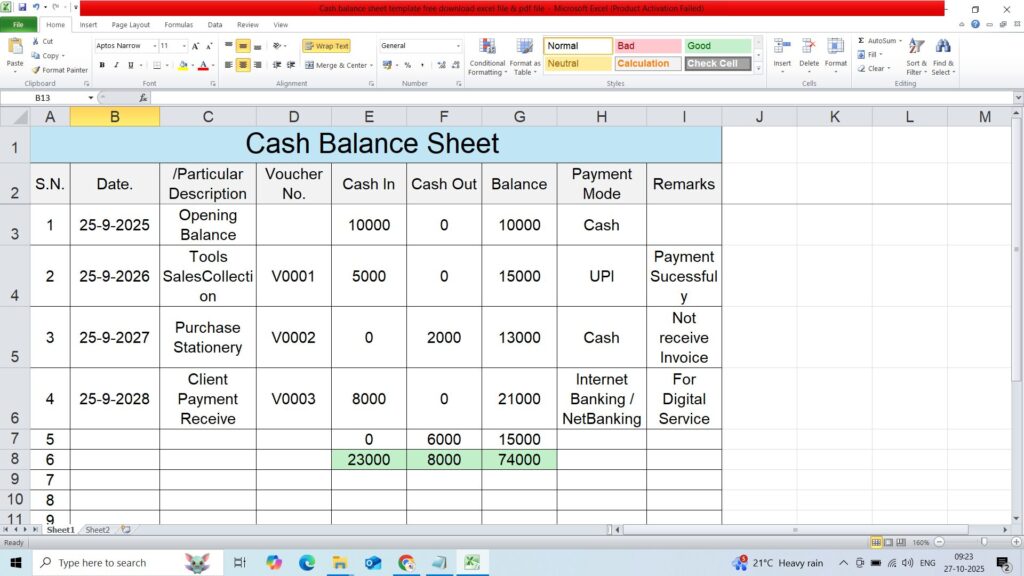Open the font color red swatch
The image size is (1024, 576).
click(202, 66)
